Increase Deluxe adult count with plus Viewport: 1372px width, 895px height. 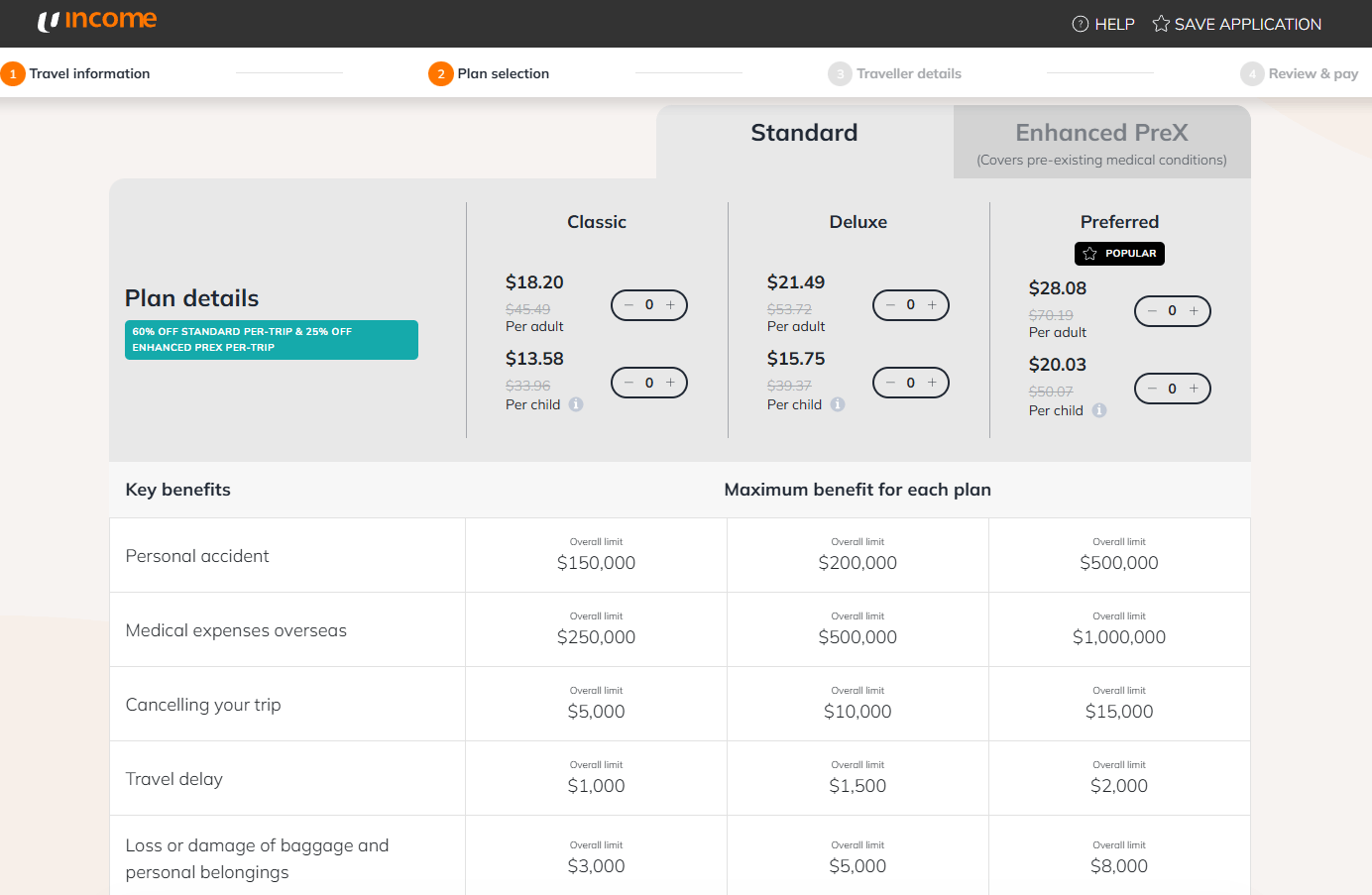coord(933,305)
